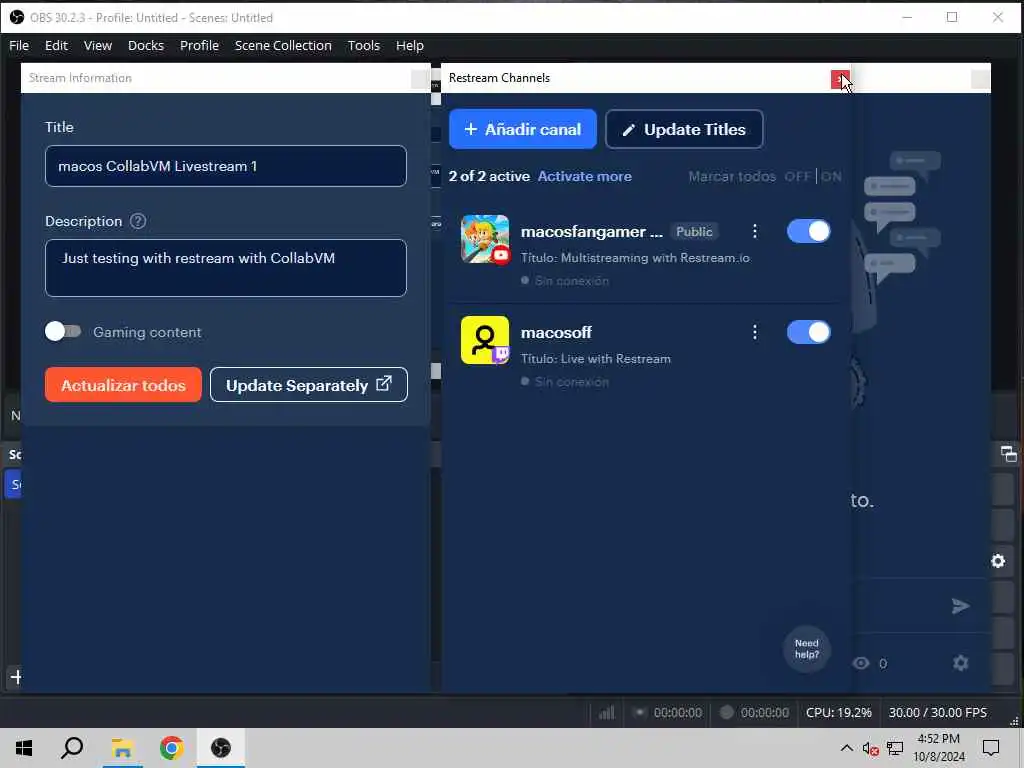Click the OBS Studio taskbar icon
The image size is (1024, 768).
(x=221, y=748)
